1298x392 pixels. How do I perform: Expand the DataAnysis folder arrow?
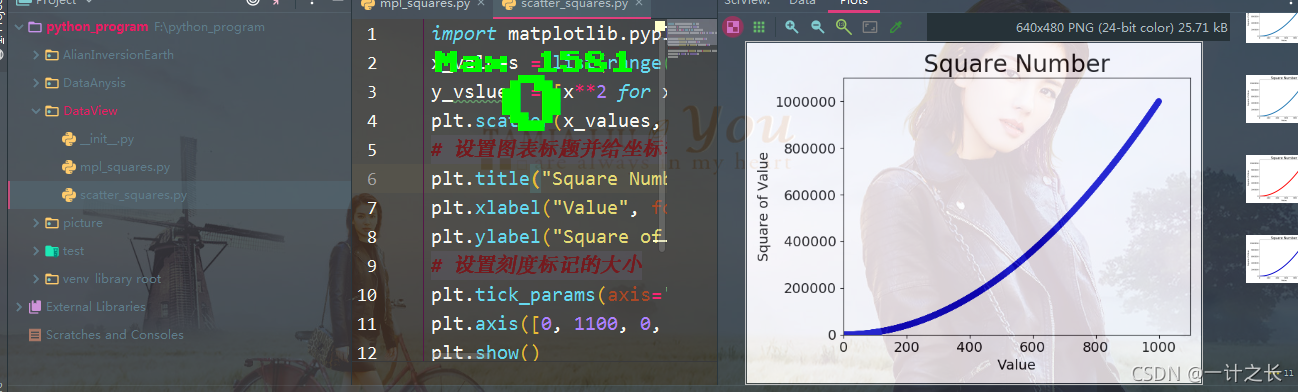click(x=37, y=83)
